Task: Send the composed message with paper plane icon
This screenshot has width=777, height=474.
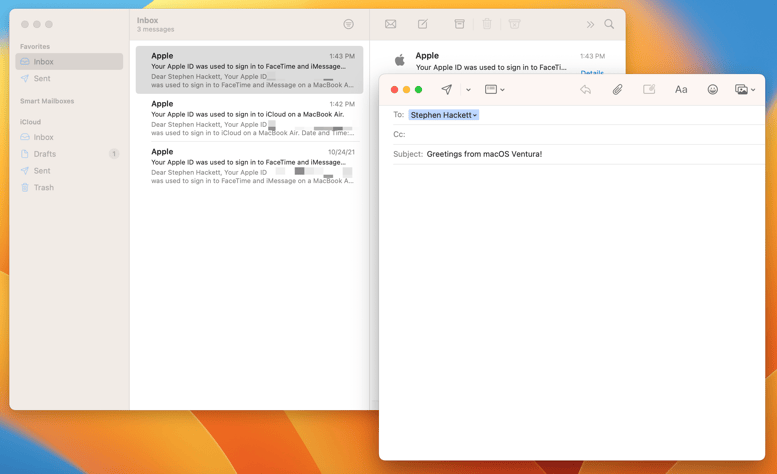Action: coord(446,90)
